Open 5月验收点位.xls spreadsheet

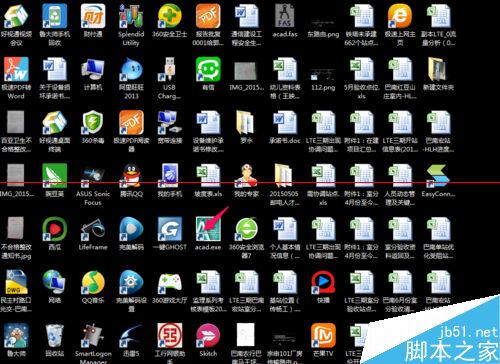click(361, 69)
